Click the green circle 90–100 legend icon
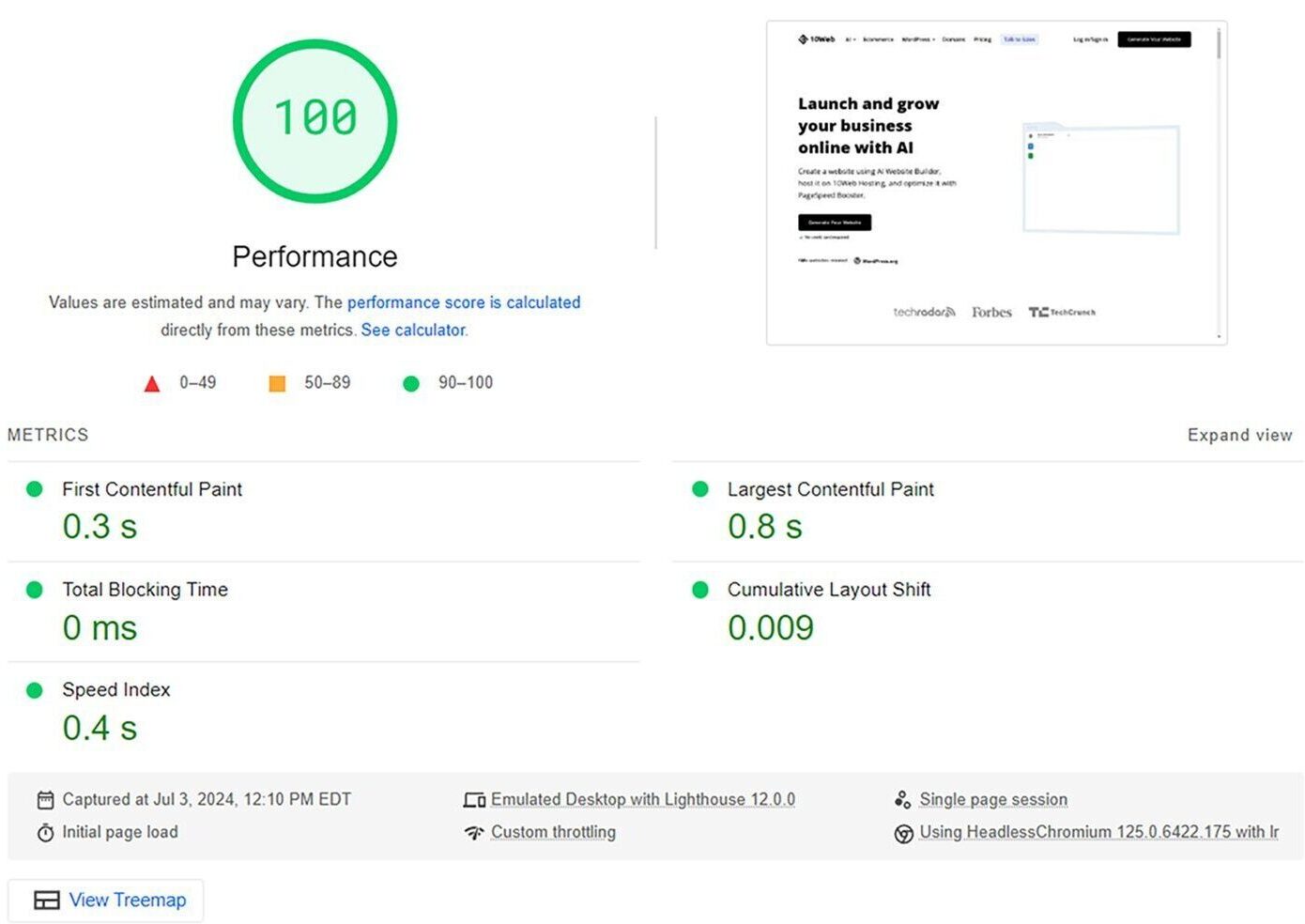 (x=410, y=384)
